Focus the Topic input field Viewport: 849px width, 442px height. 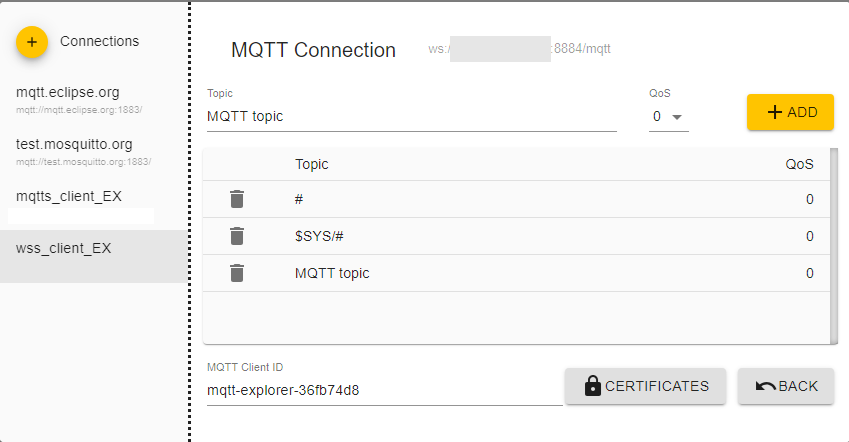point(411,116)
